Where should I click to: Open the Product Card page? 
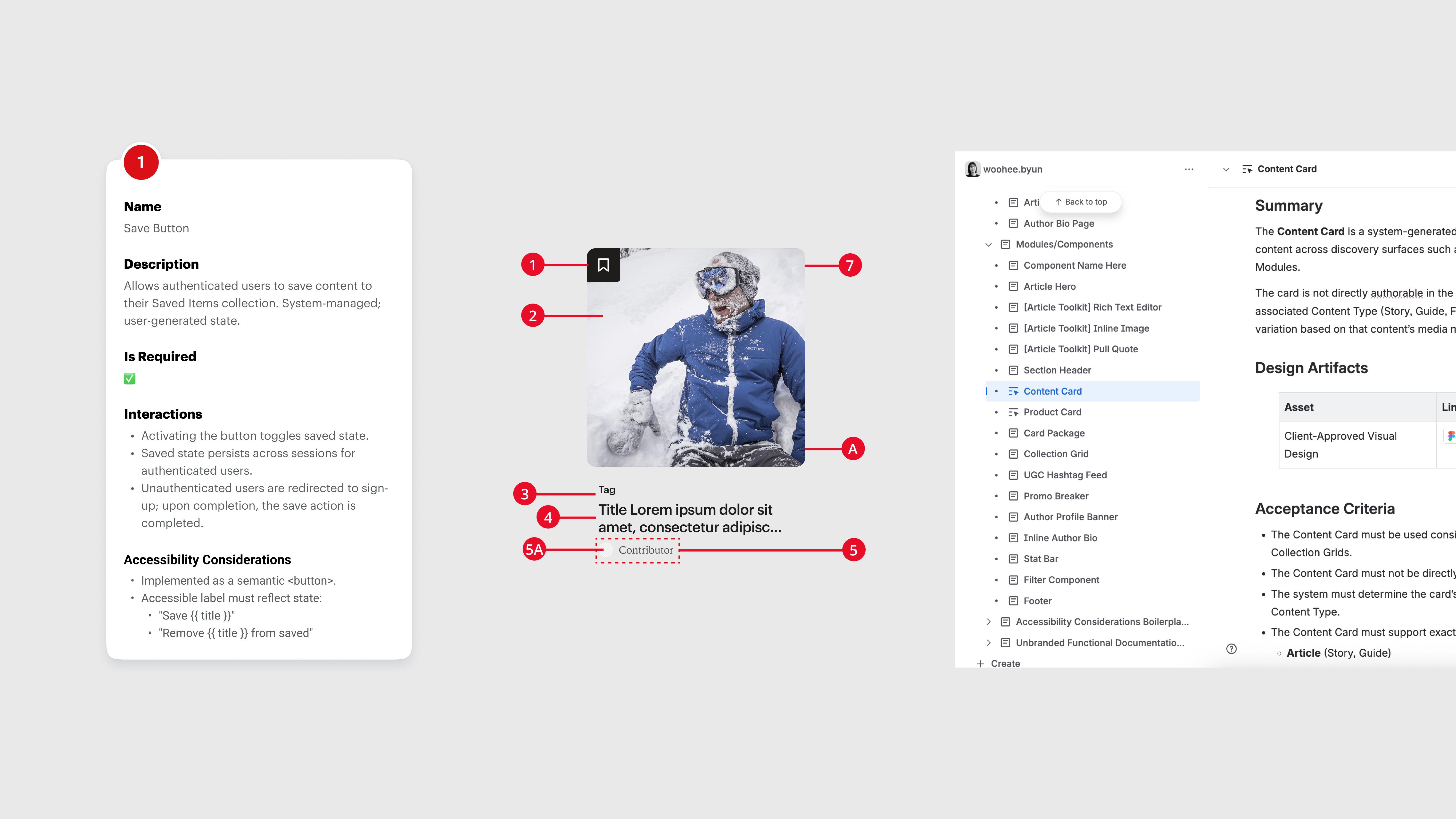[x=1052, y=412]
